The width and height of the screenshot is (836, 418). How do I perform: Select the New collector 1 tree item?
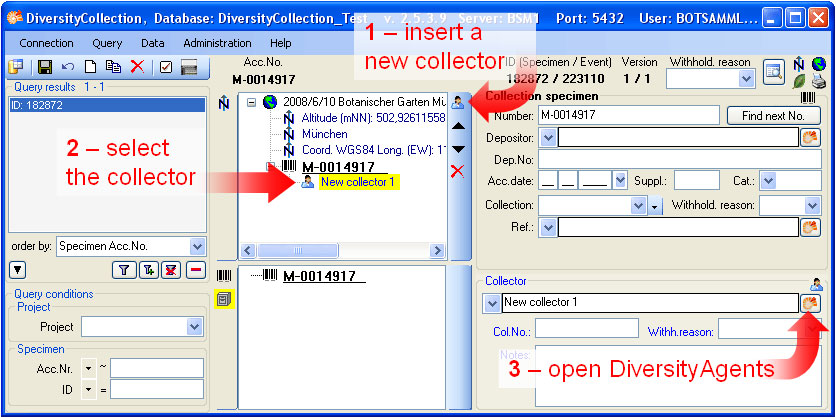358,182
